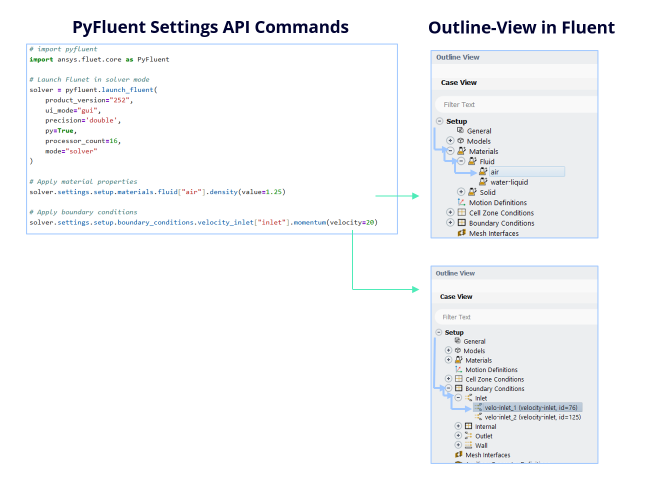Expand the Internal node
The width and height of the screenshot is (647, 481).
coord(458,426)
